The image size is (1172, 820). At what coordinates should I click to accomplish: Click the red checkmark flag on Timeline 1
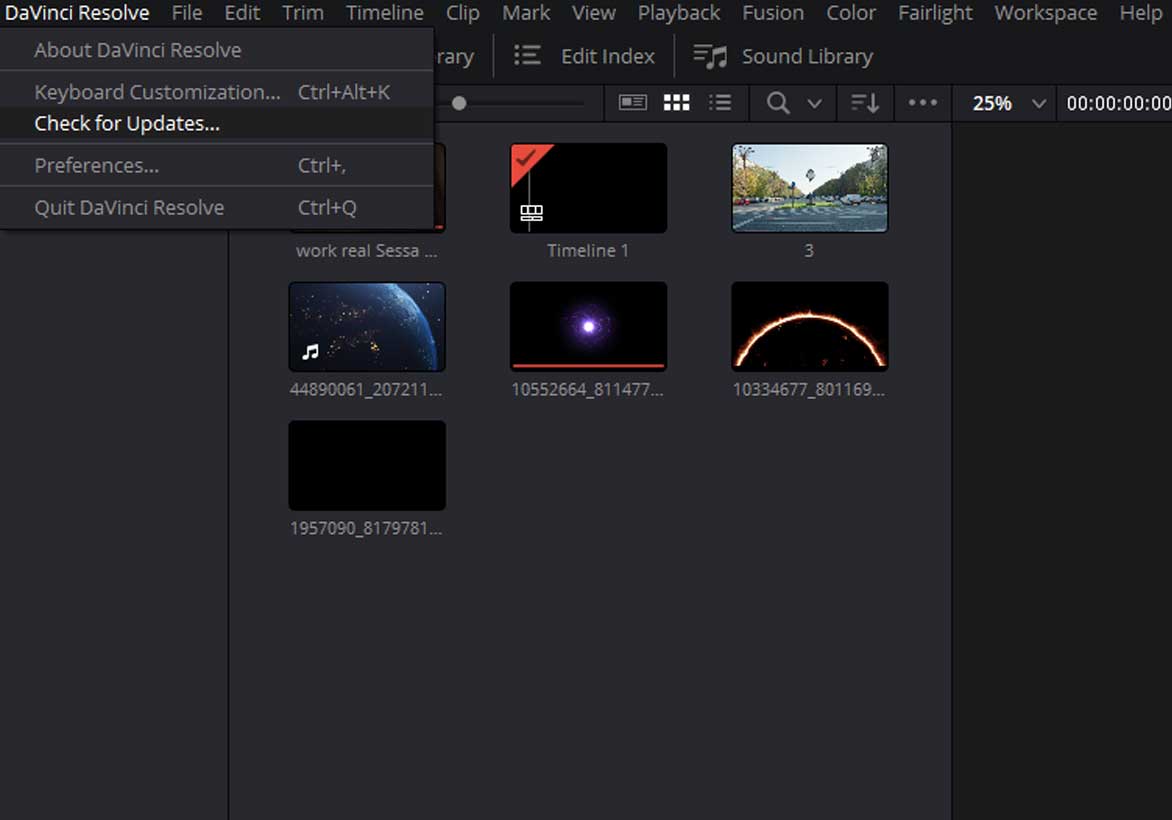click(527, 158)
